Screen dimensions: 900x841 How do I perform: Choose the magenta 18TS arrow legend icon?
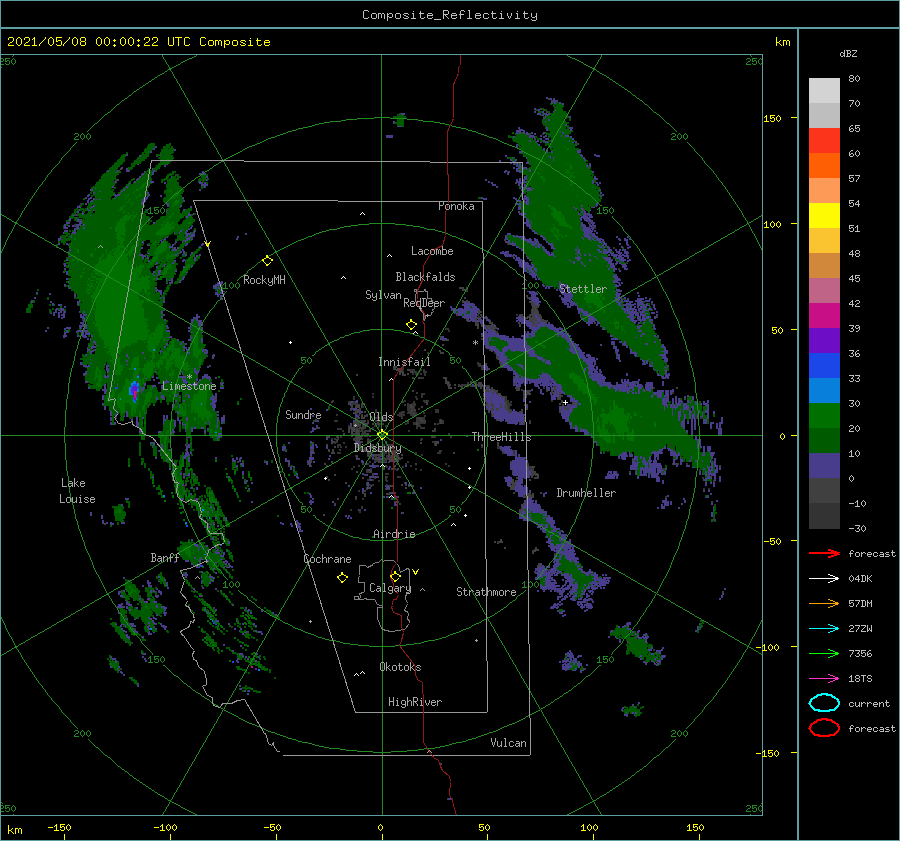824,679
